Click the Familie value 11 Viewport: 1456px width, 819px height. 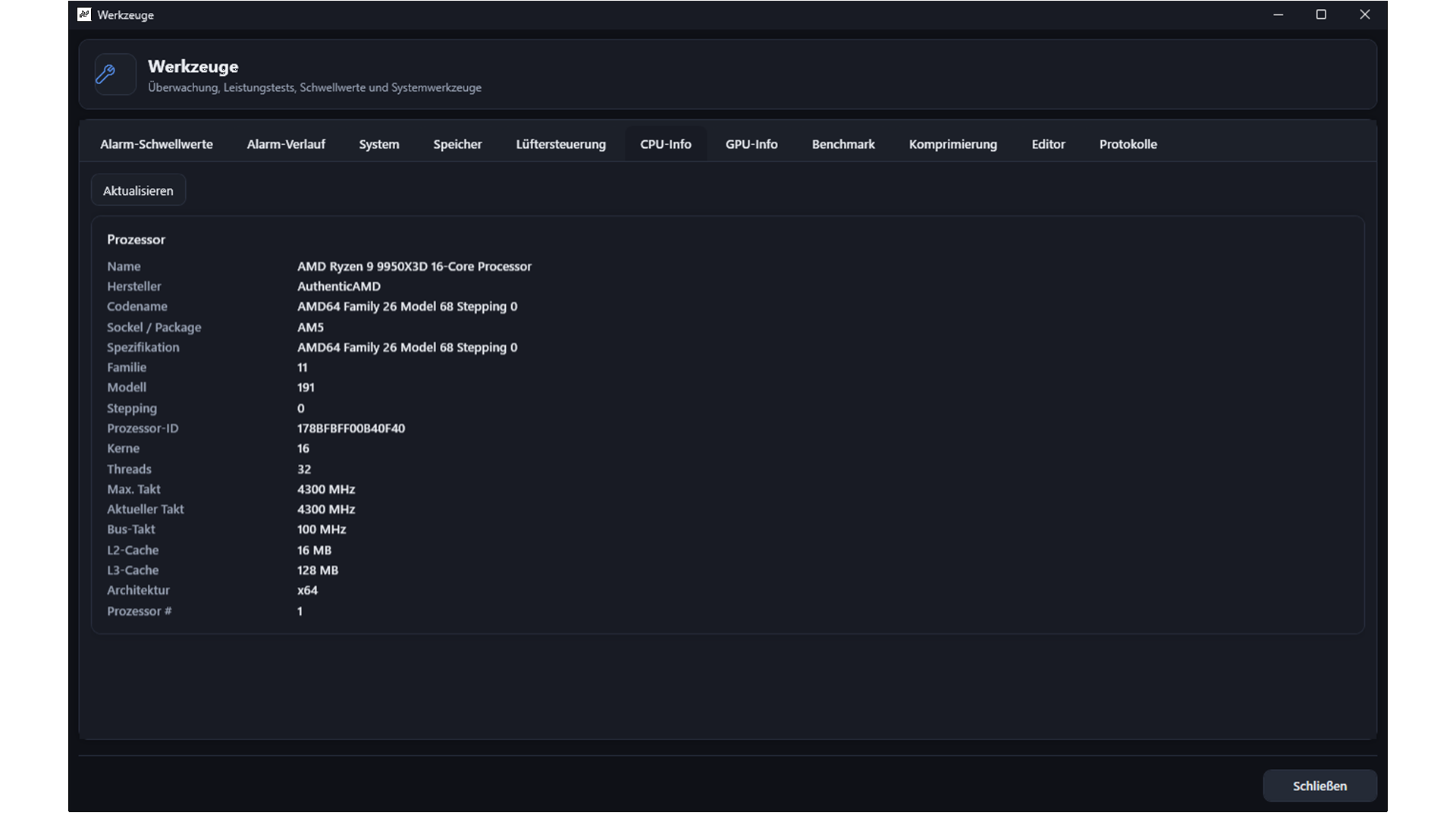tap(302, 367)
